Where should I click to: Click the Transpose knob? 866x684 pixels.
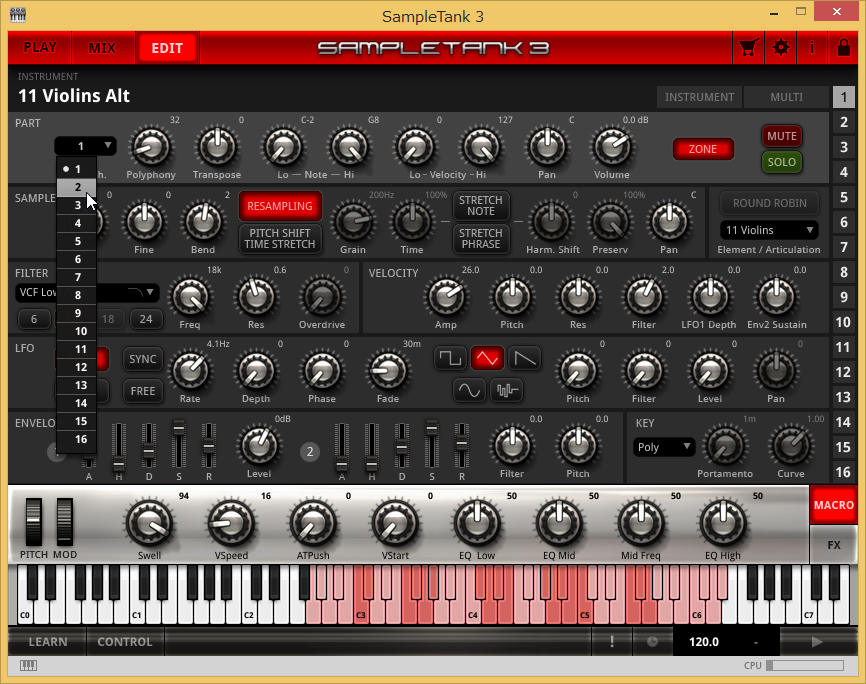[x=217, y=146]
